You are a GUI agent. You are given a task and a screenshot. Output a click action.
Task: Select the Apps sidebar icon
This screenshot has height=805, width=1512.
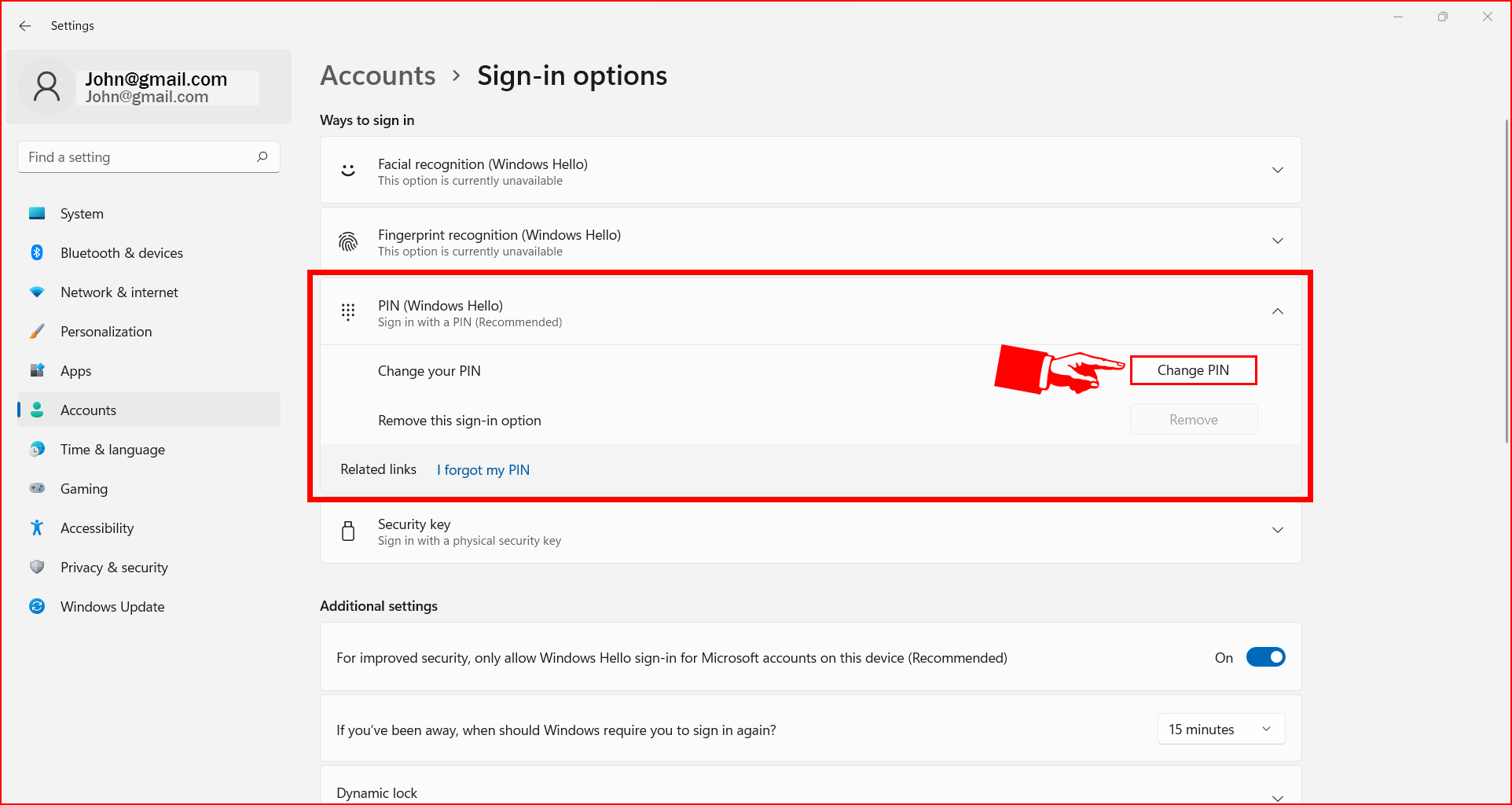point(37,370)
